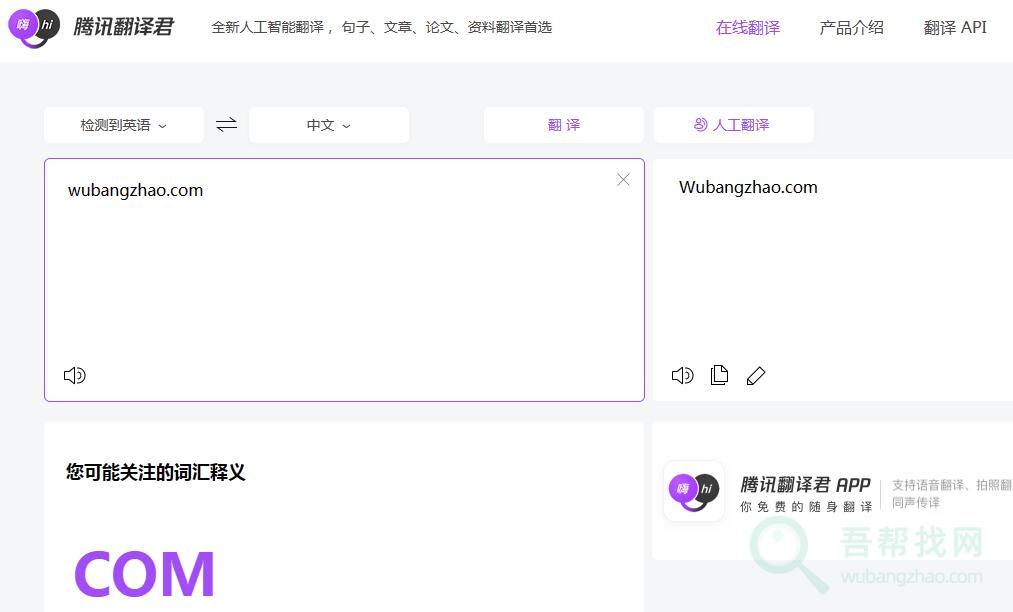Open the 检测到英语 source language dropdown
The image size is (1013, 612).
[x=124, y=125]
